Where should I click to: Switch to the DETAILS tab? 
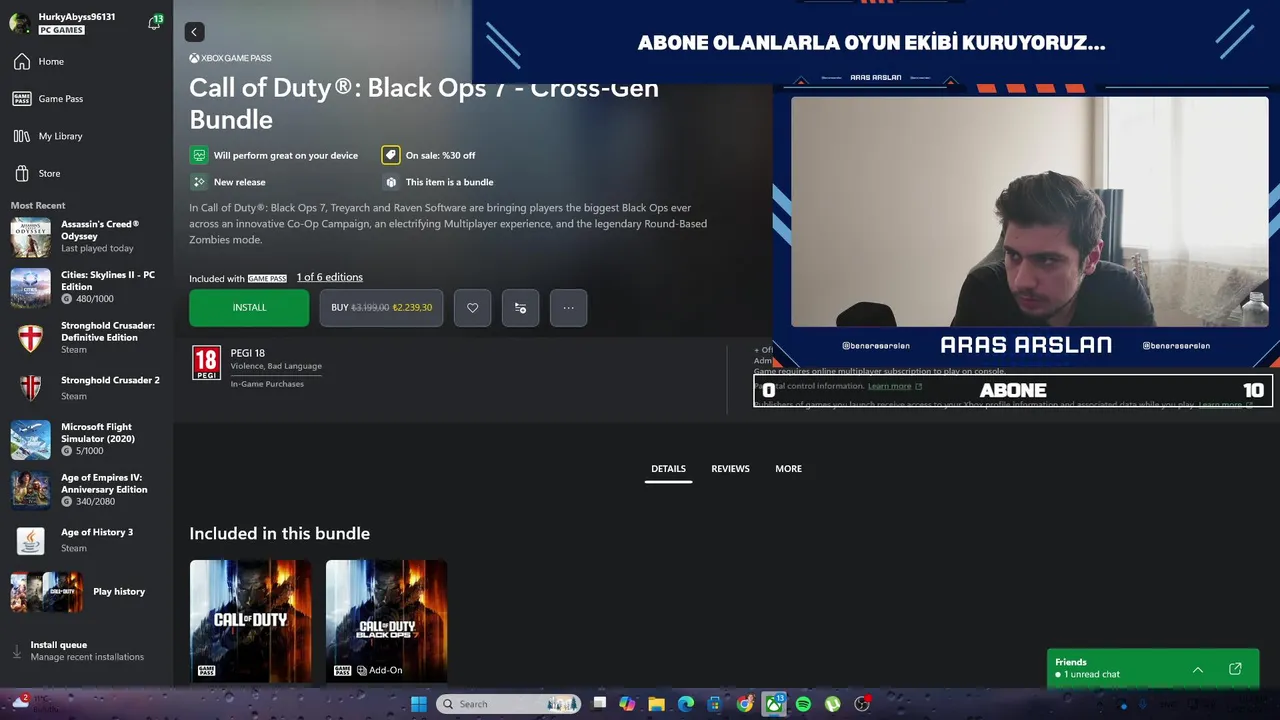[668, 469]
